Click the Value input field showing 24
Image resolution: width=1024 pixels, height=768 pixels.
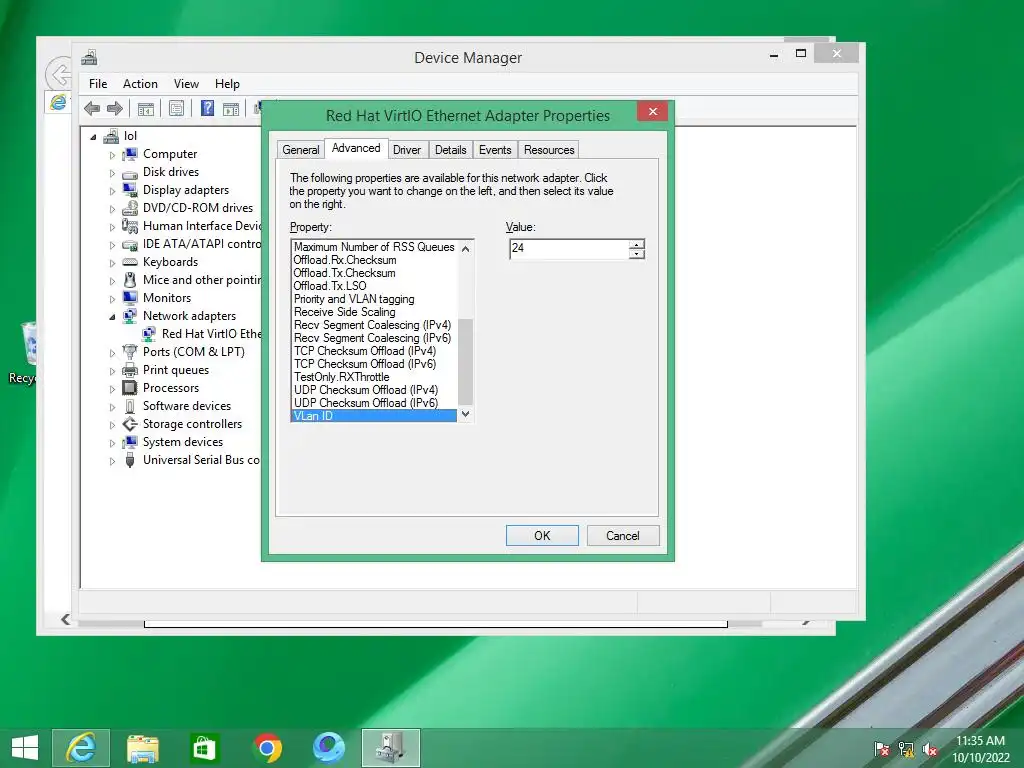click(x=569, y=248)
